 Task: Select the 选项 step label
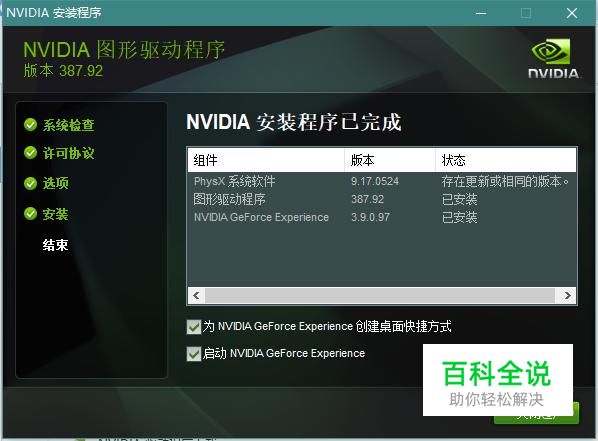point(56,183)
